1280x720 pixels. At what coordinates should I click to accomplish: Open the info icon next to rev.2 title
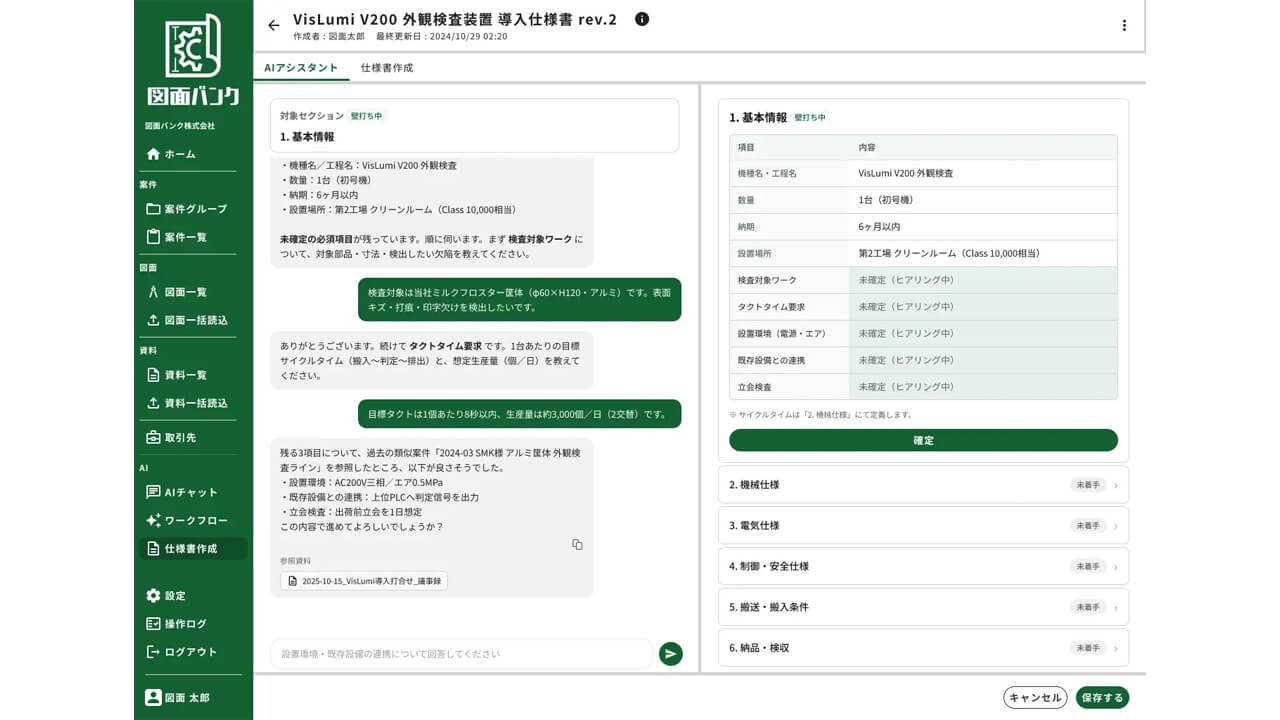(x=642, y=19)
